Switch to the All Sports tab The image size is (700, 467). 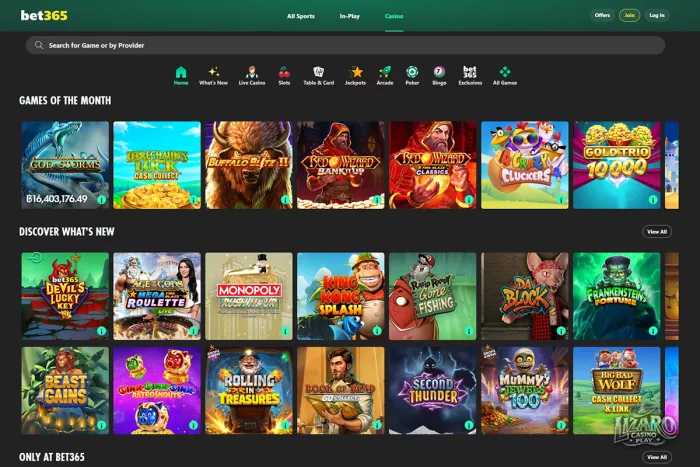[x=301, y=16]
